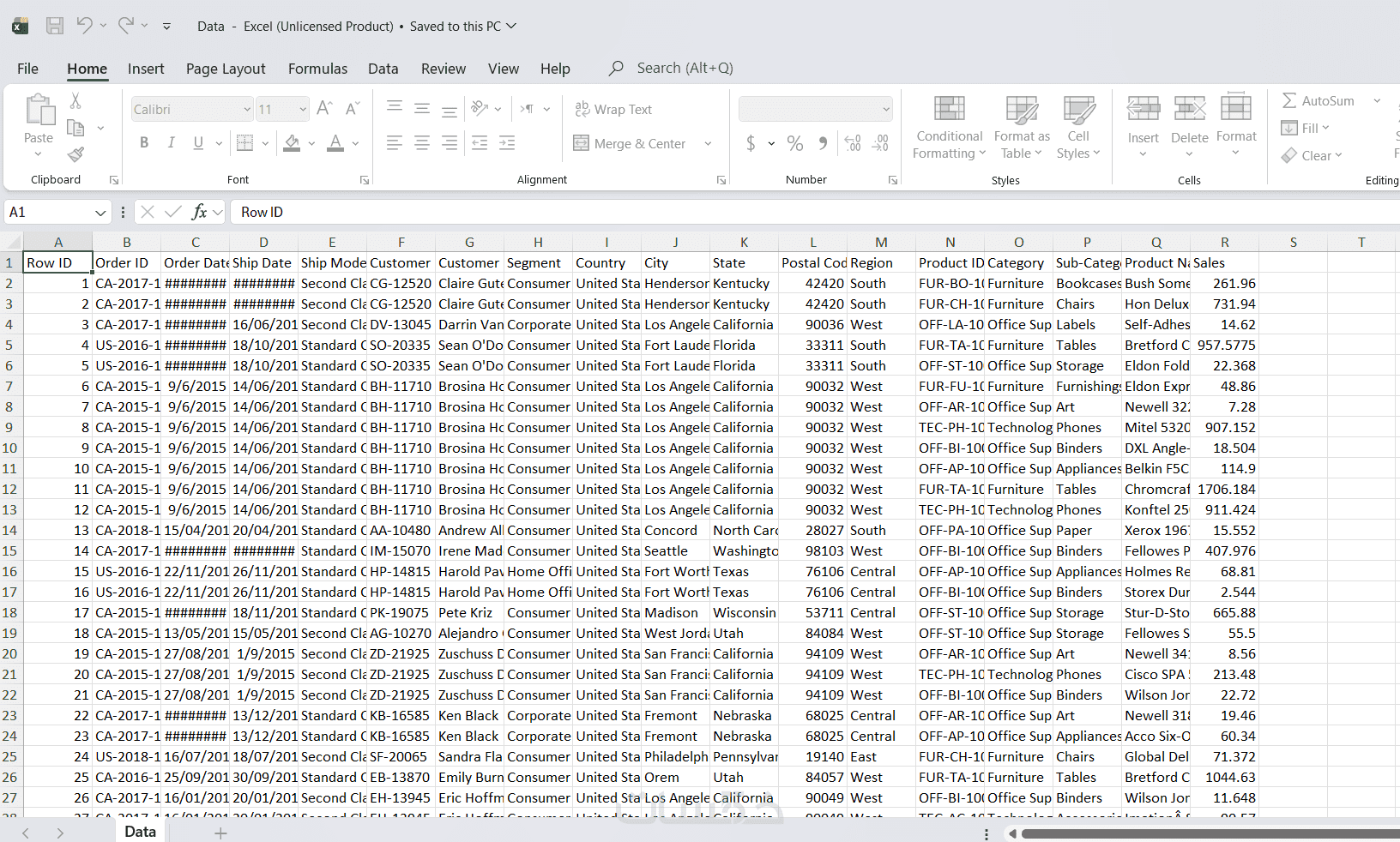Open the Conditional Formatting menu
This screenshot has width=1400, height=842.
(x=949, y=127)
